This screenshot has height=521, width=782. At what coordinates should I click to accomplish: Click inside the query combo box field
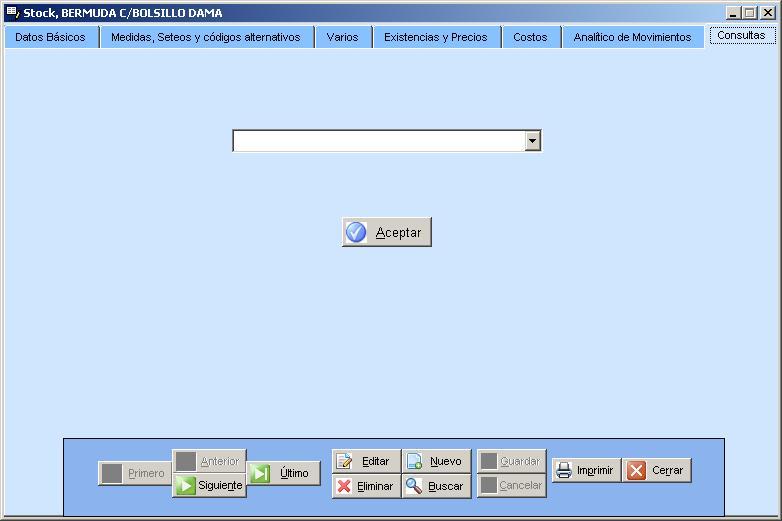(378, 141)
